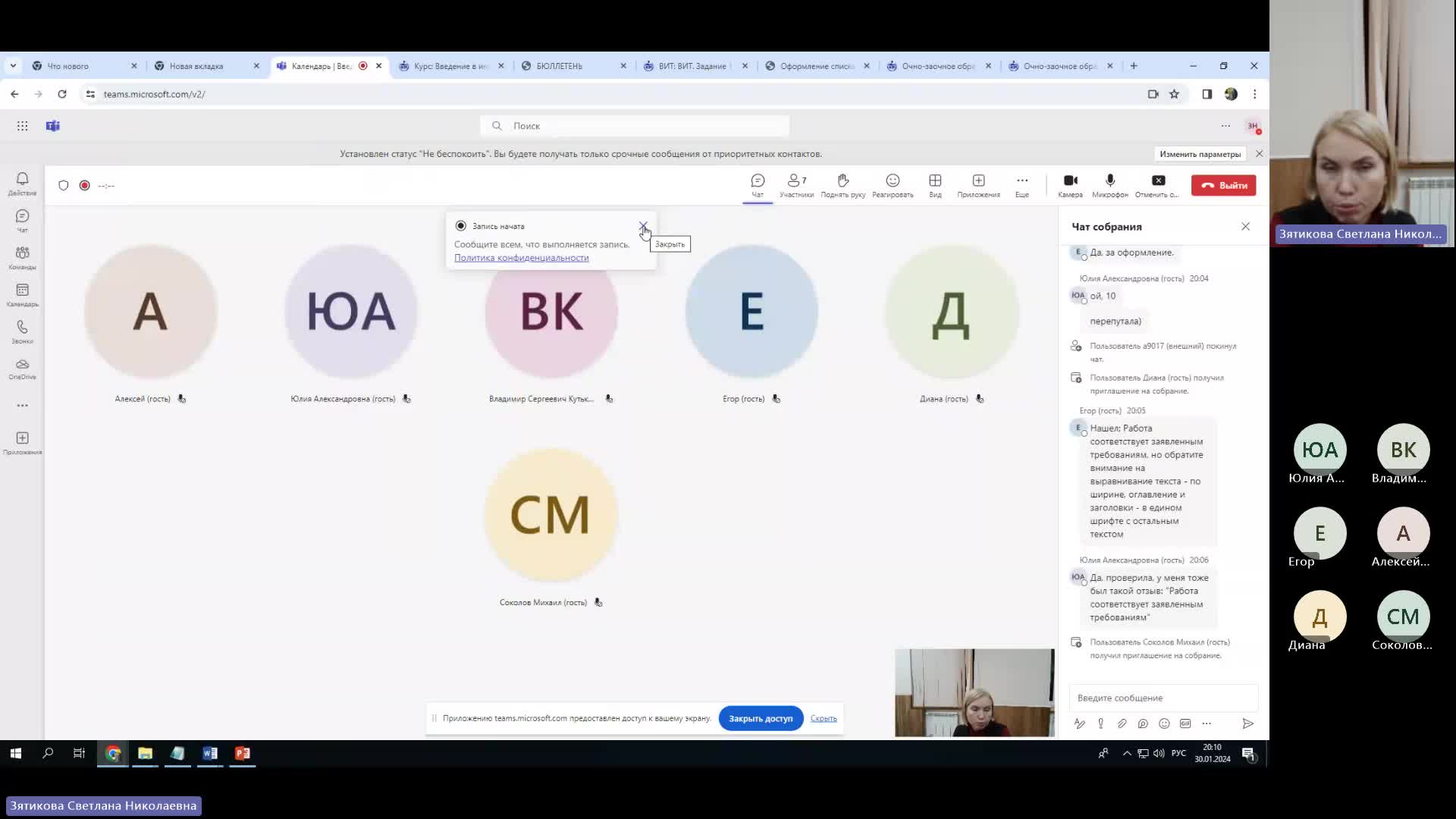Select participant tile Алексей (гость)

tap(150, 326)
